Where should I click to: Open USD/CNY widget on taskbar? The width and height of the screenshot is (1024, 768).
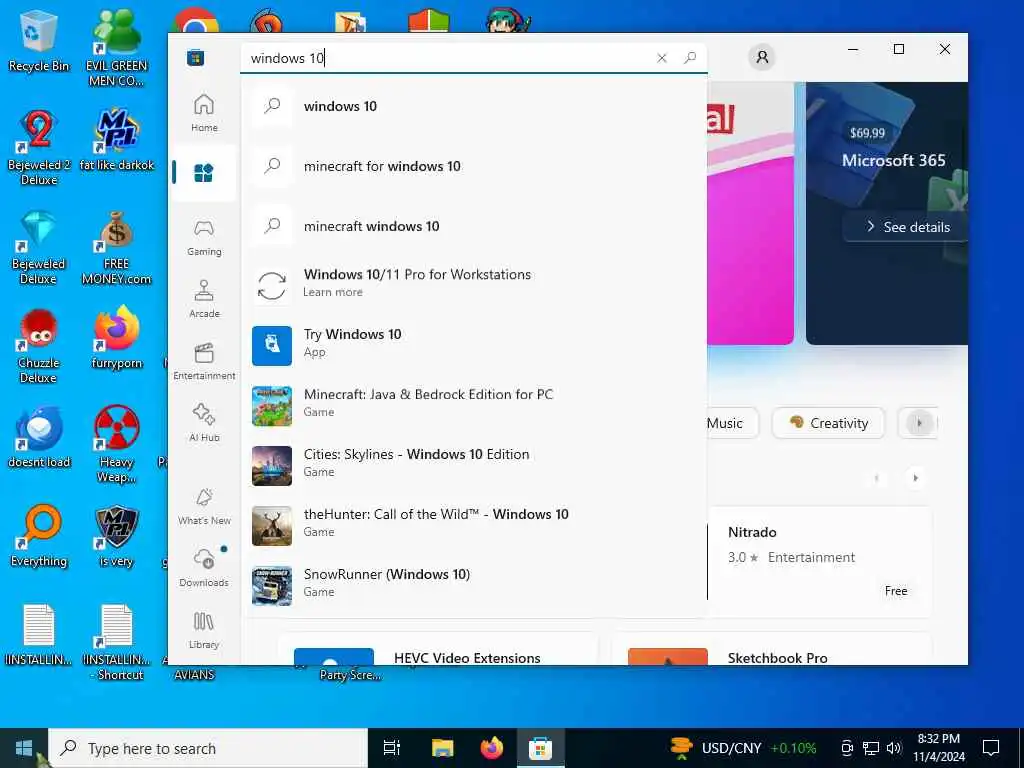click(x=743, y=748)
